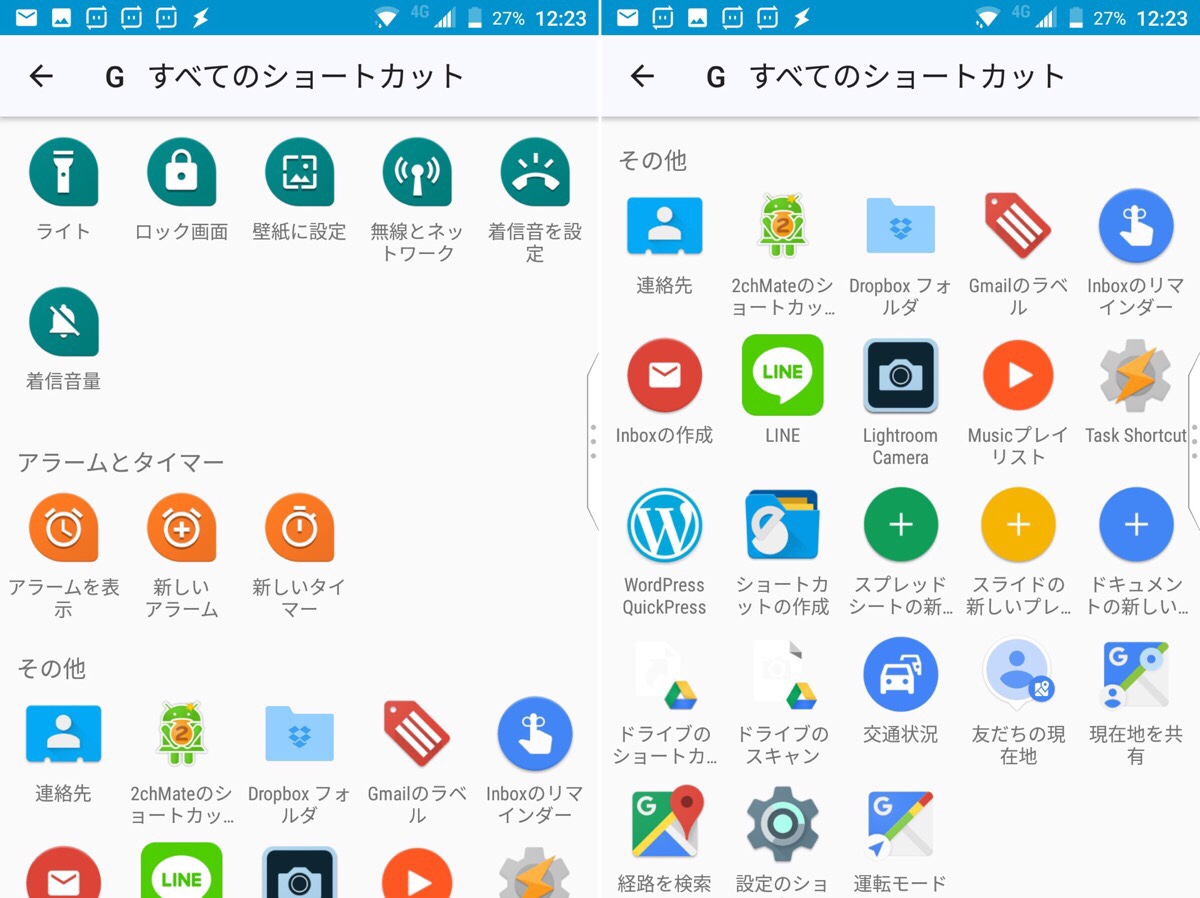Tap the blue ドキュメント new document icon
1200x898 pixels.
[1136, 526]
